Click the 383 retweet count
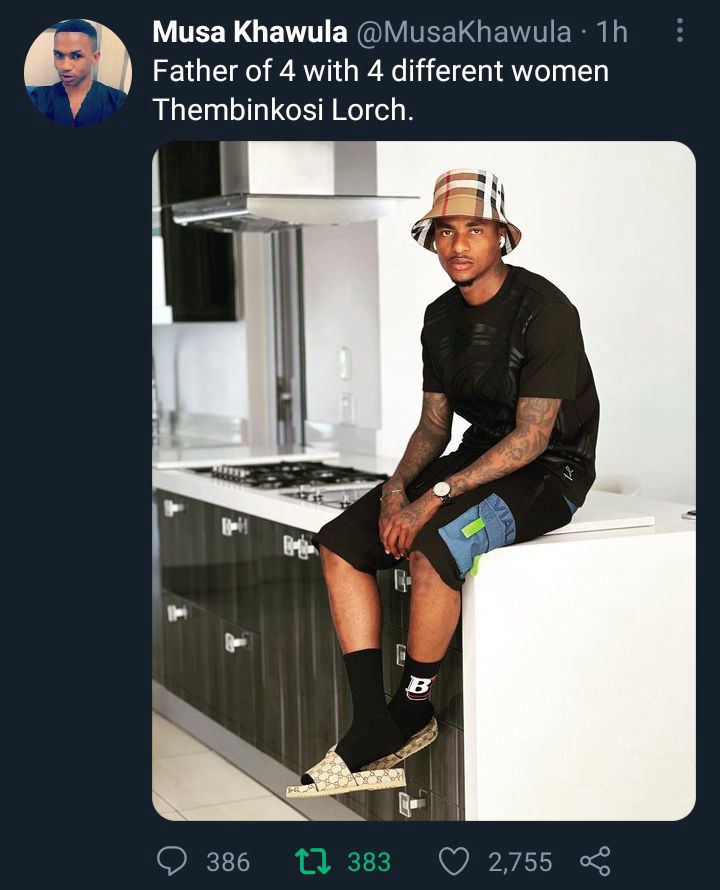The width and height of the screenshot is (720, 890). pyautogui.click(x=369, y=862)
